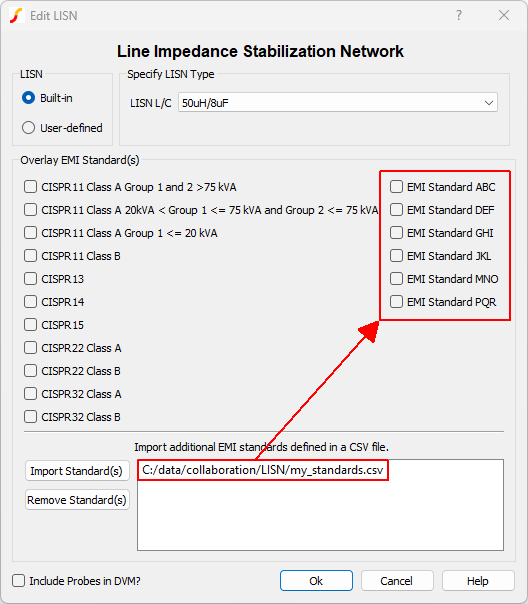Open the Help button
528x604 pixels.
coord(478,581)
